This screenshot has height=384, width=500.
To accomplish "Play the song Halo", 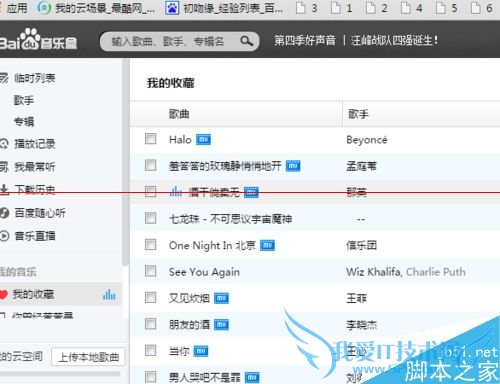I will click(x=180, y=139).
